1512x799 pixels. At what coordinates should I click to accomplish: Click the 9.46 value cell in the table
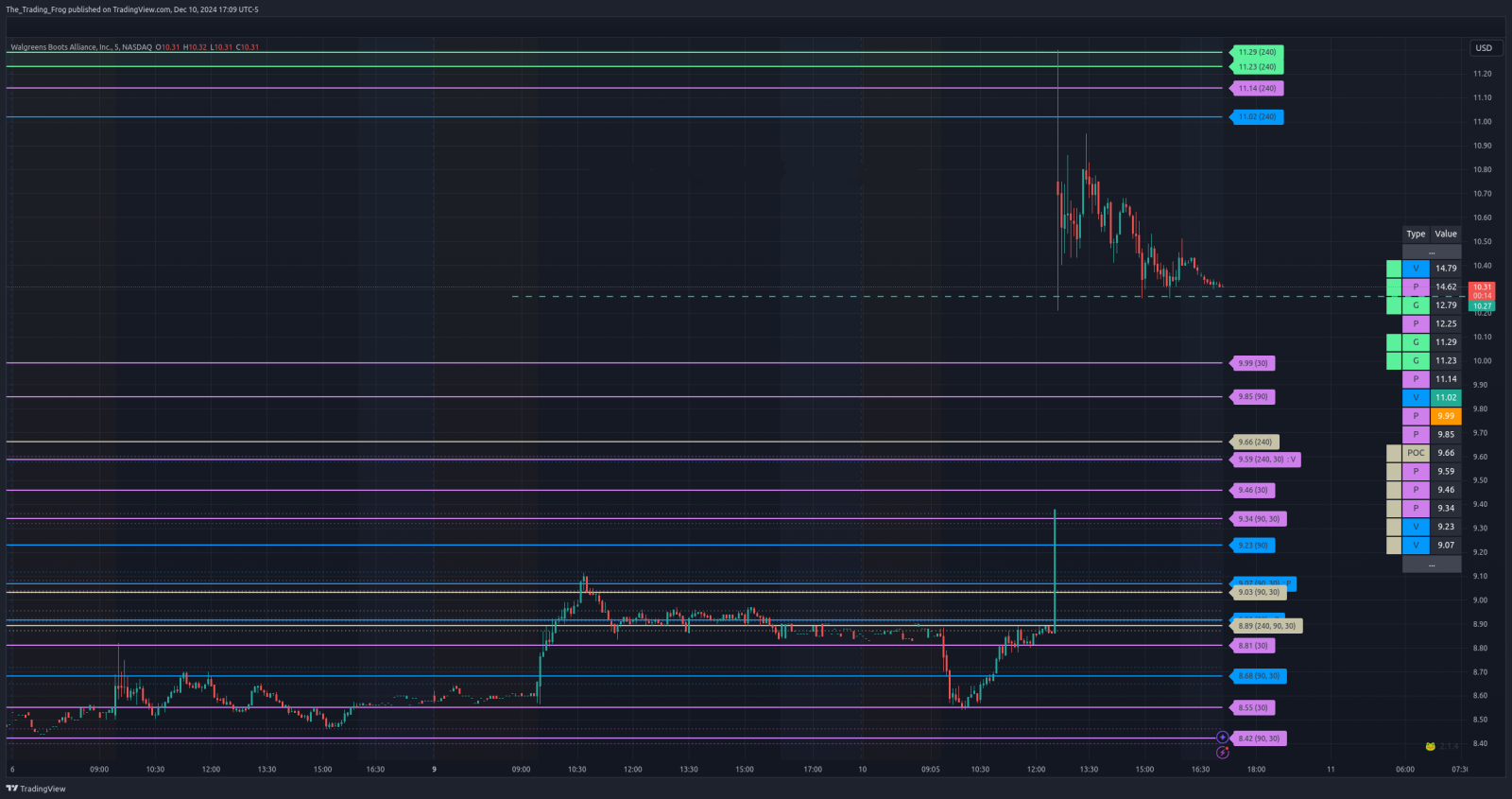point(1446,490)
